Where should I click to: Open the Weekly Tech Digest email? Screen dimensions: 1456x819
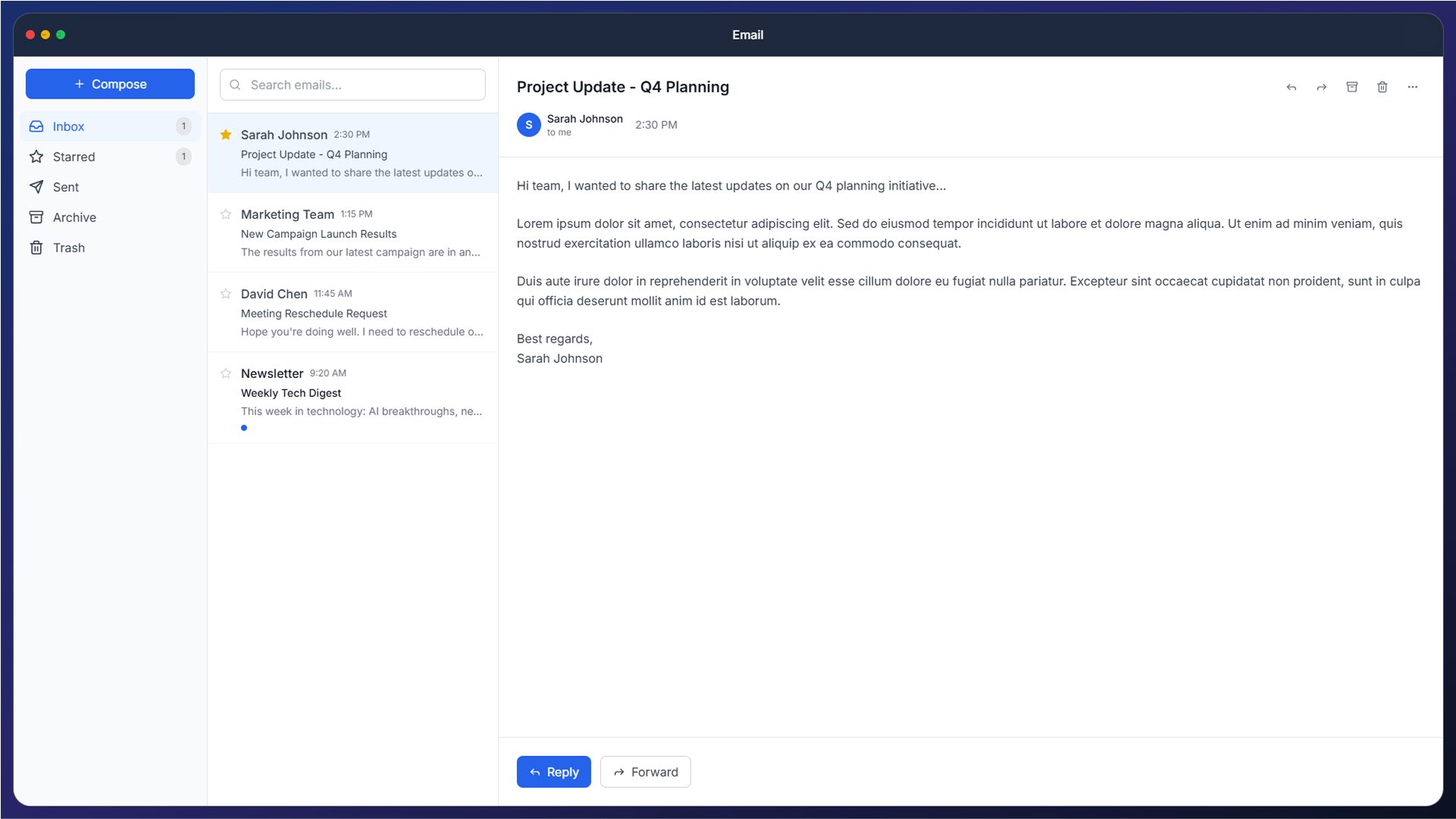[352, 398]
